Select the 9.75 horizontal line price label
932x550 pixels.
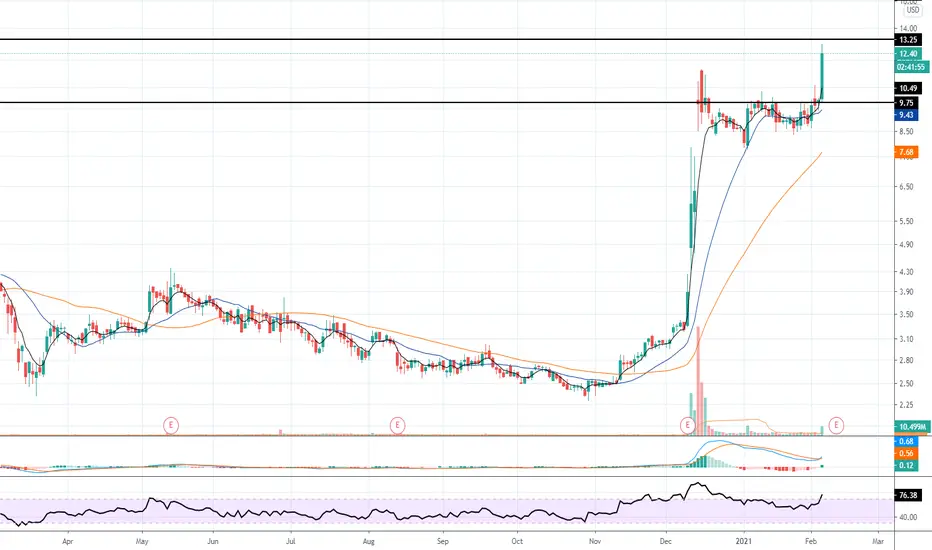pyautogui.click(x=906, y=103)
